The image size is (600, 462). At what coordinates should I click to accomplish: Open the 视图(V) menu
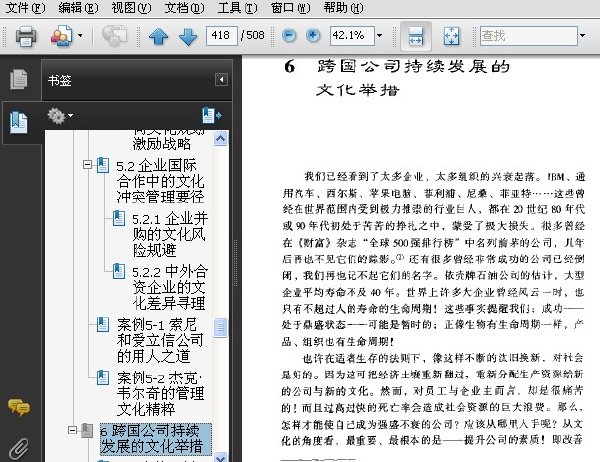pyautogui.click(x=131, y=8)
